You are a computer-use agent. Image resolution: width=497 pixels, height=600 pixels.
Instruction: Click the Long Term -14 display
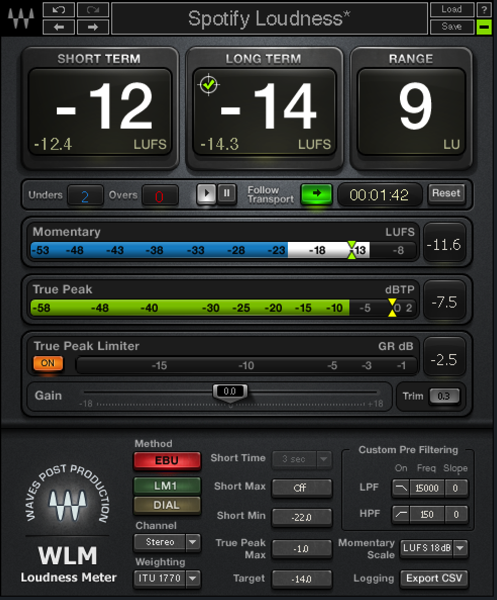264,112
